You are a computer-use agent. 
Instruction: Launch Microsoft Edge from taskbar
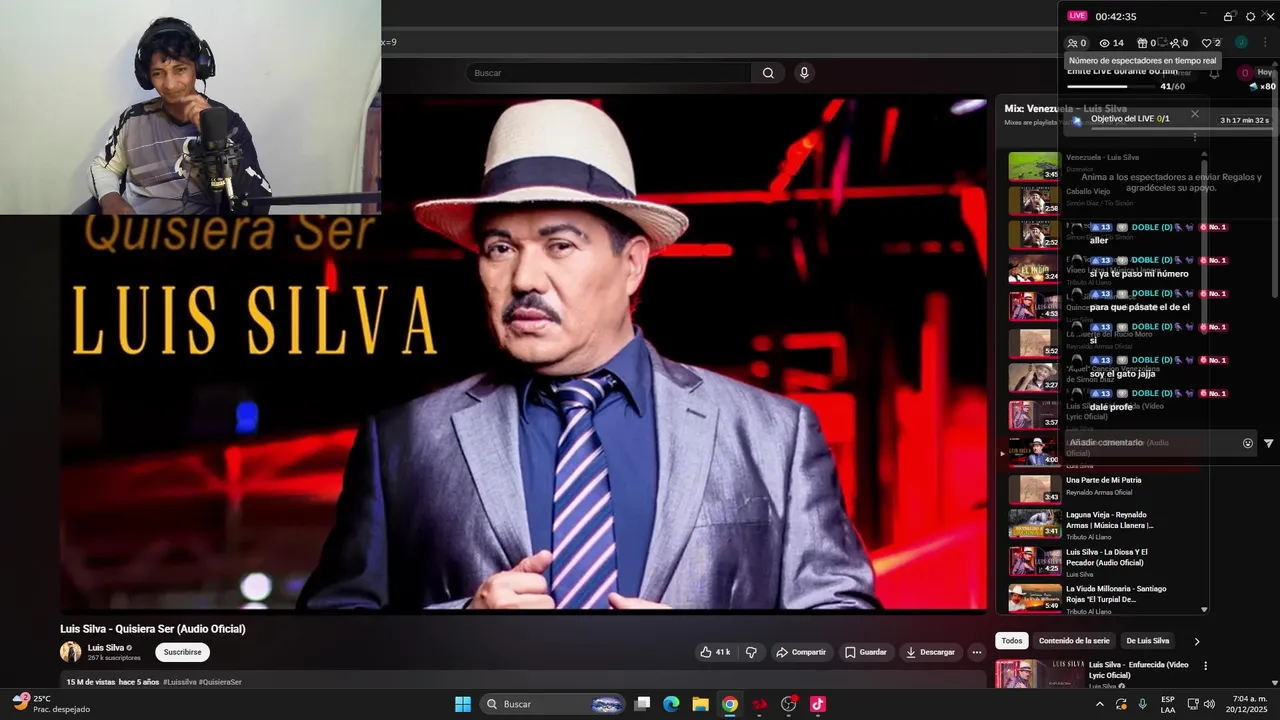[x=672, y=704]
